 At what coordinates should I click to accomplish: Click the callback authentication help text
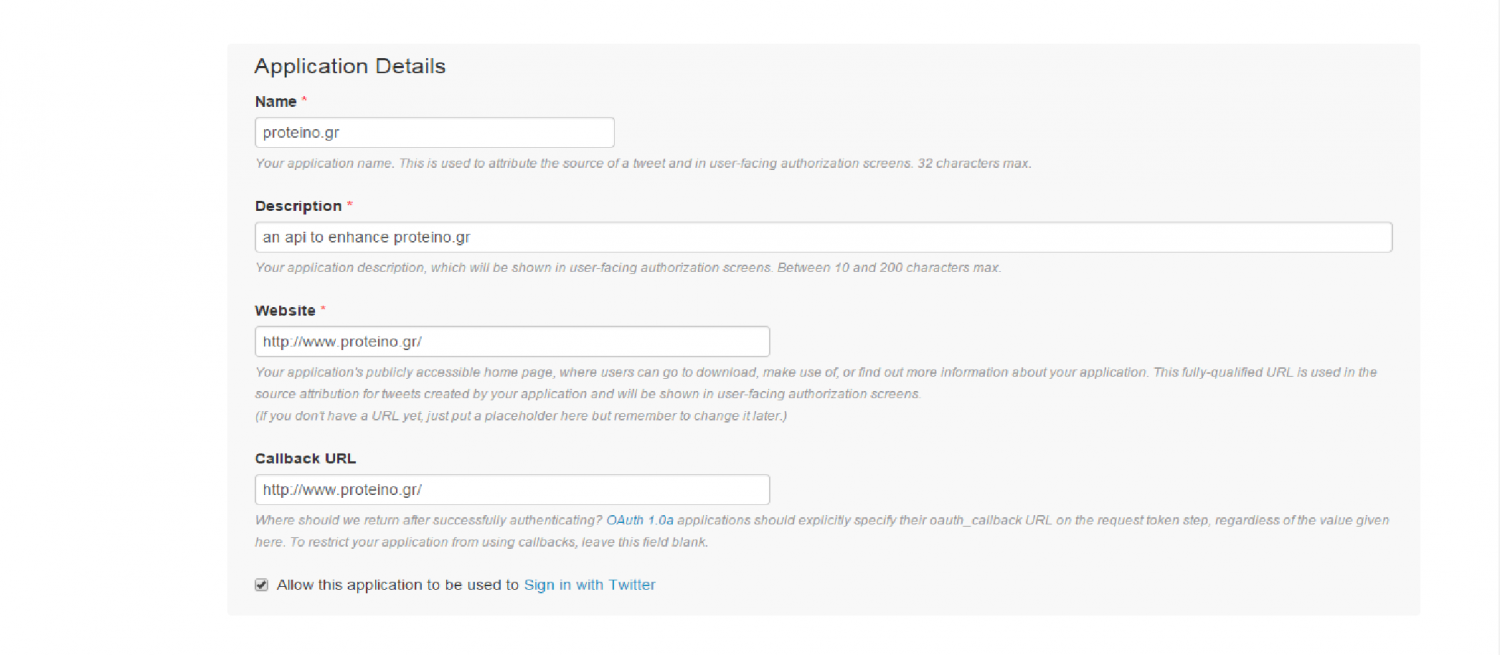pyautogui.click(x=822, y=531)
